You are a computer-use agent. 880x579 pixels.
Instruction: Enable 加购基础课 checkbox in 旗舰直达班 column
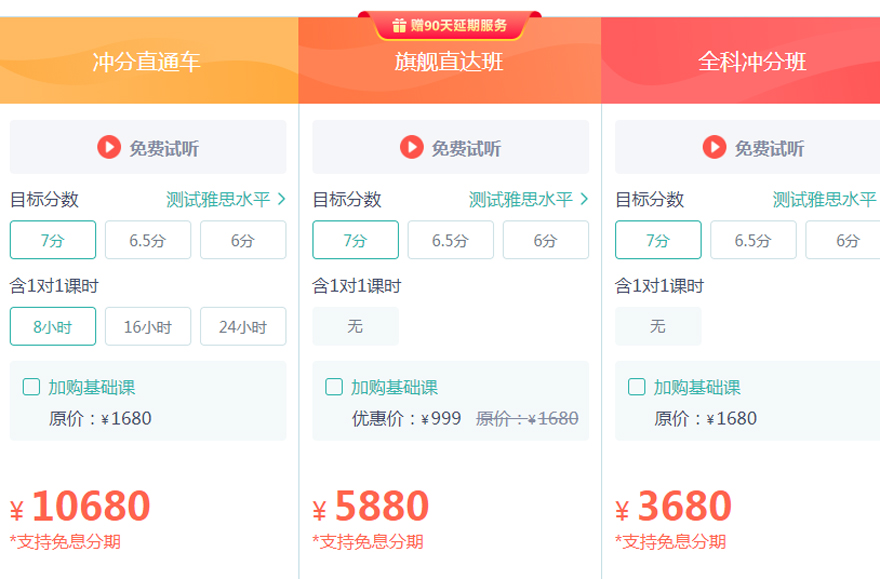point(333,388)
